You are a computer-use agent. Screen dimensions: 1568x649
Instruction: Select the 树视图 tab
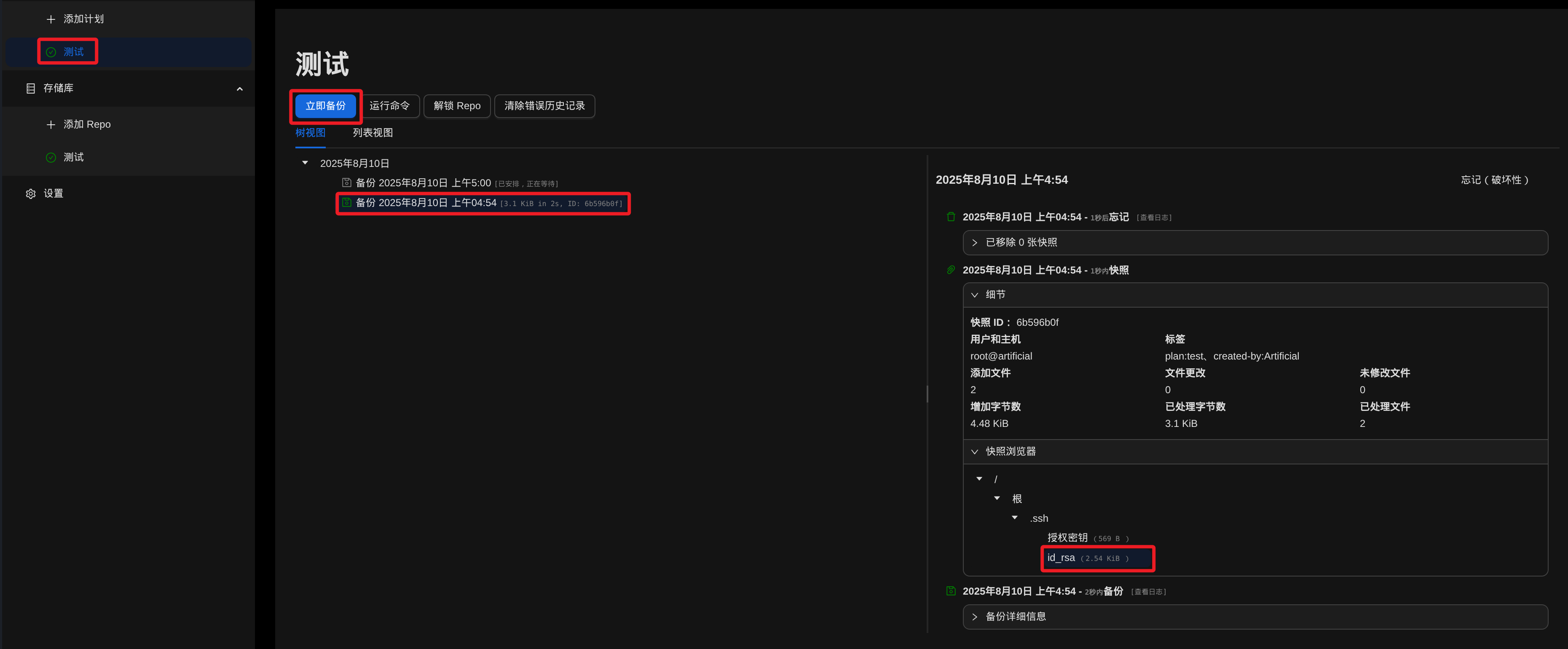pyautogui.click(x=311, y=133)
